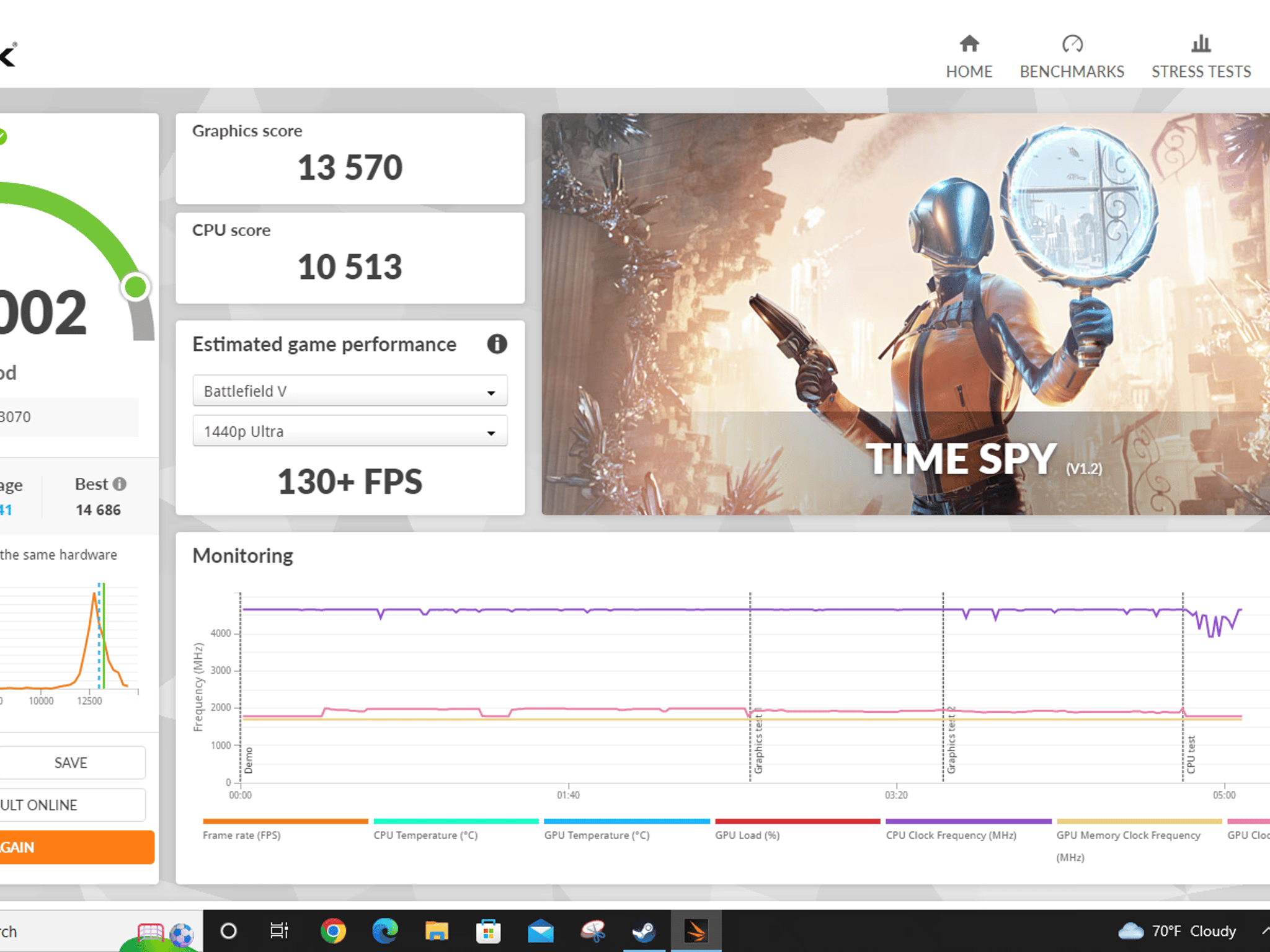Open the 1440p Ultra resolution dropdown
Screen dimensions: 1270x952
pos(350,431)
